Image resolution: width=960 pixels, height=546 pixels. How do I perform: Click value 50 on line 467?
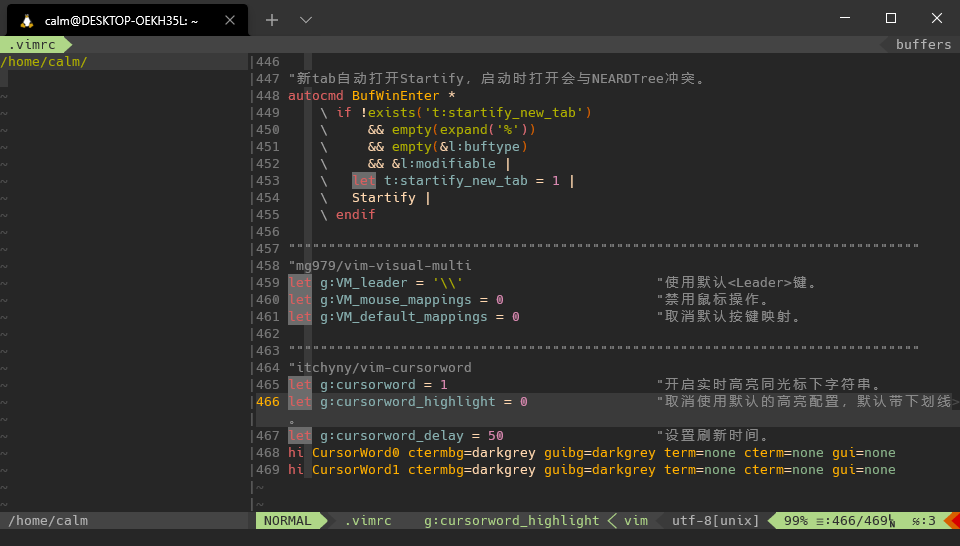(496, 436)
